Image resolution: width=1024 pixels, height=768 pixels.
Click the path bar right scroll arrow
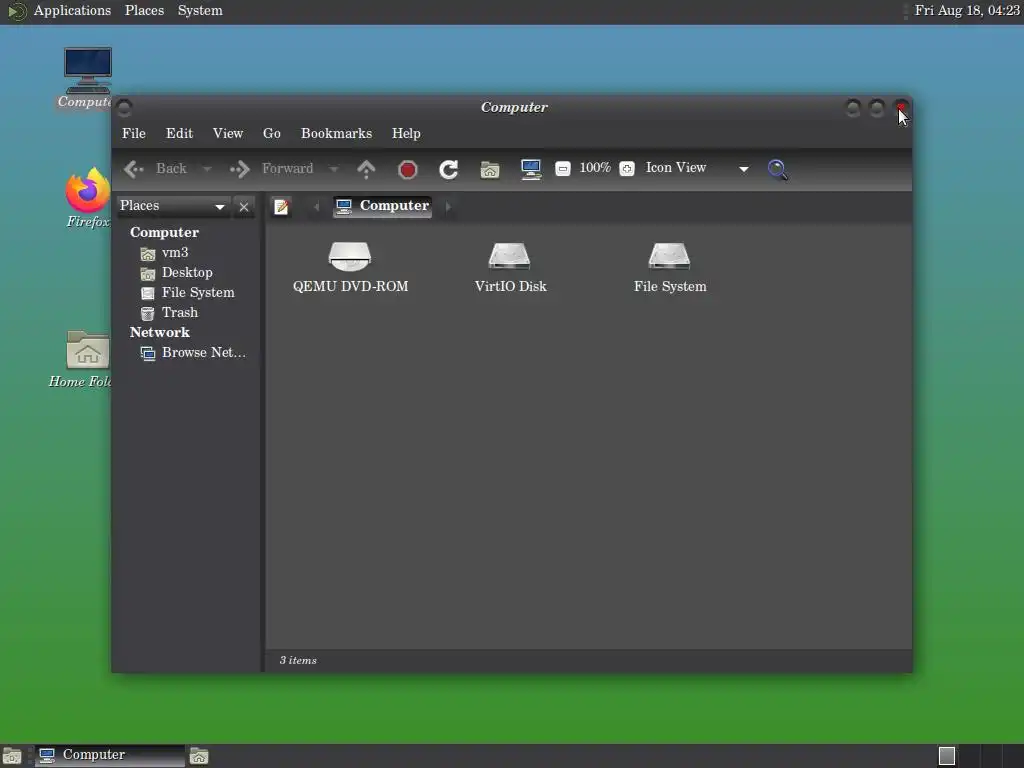tap(448, 207)
